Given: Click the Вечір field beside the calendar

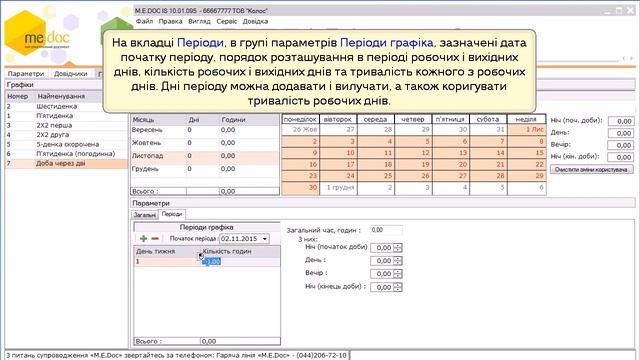Looking at the screenshot, I should pyautogui.click(x=620, y=145).
